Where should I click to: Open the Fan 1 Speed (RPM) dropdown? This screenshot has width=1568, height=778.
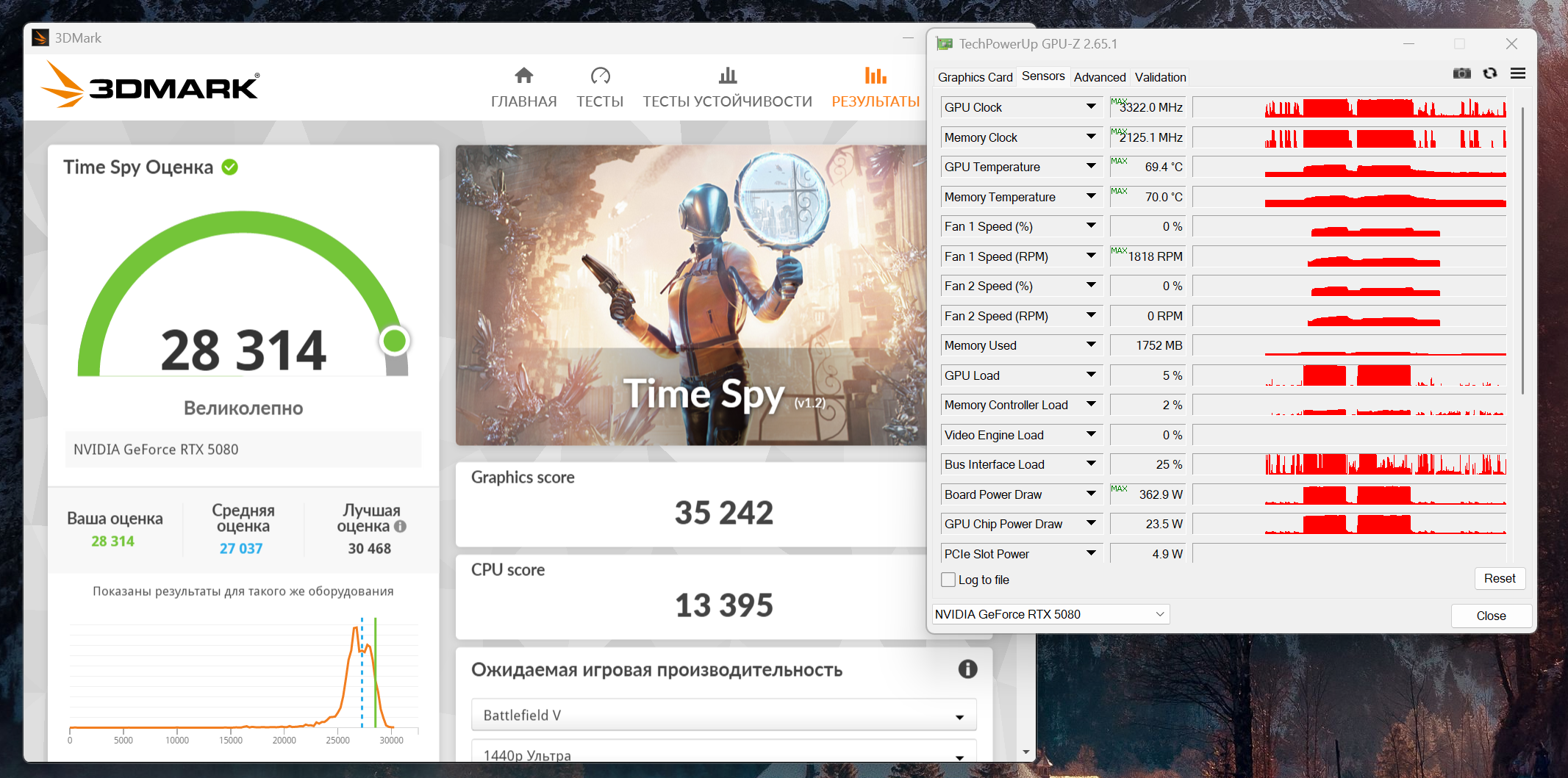click(1092, 256)
